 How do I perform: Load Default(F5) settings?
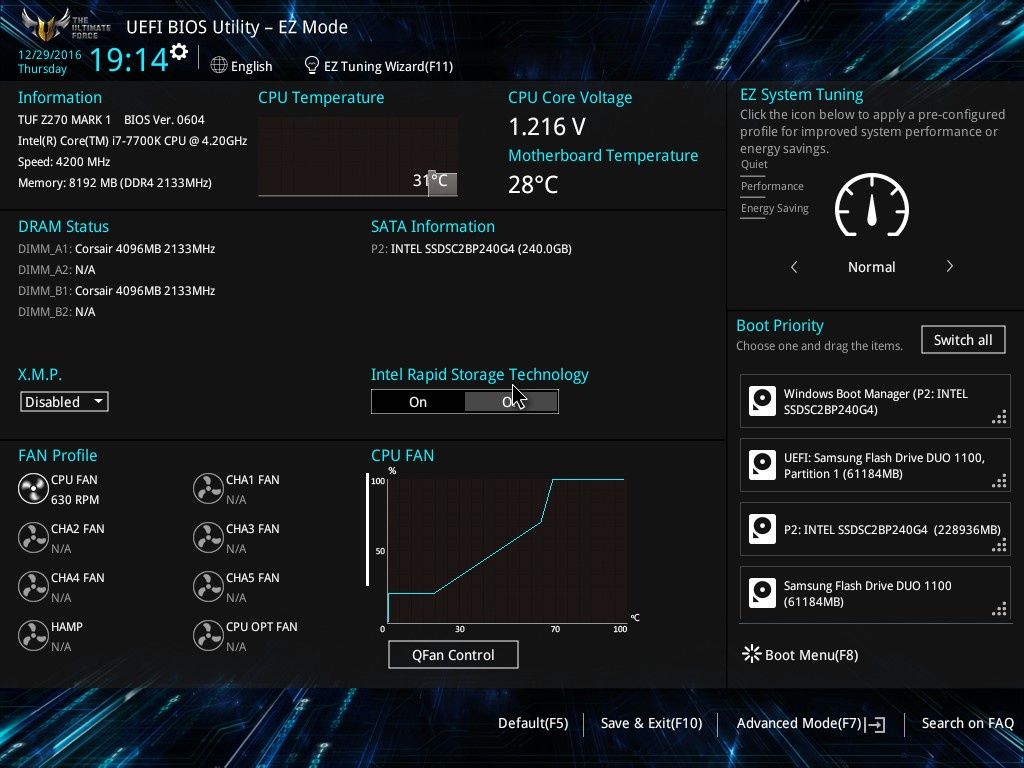coord(533,724)
